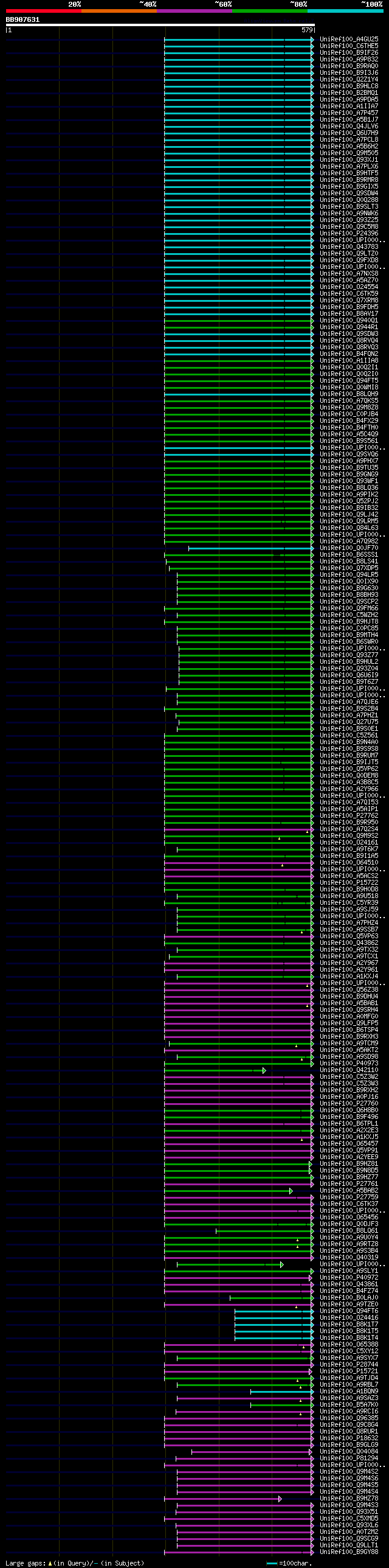The image size is (389, 1568).
Task: Click the cyan alignment bar for UniRef100_Q0JF70
Action: 251,548
